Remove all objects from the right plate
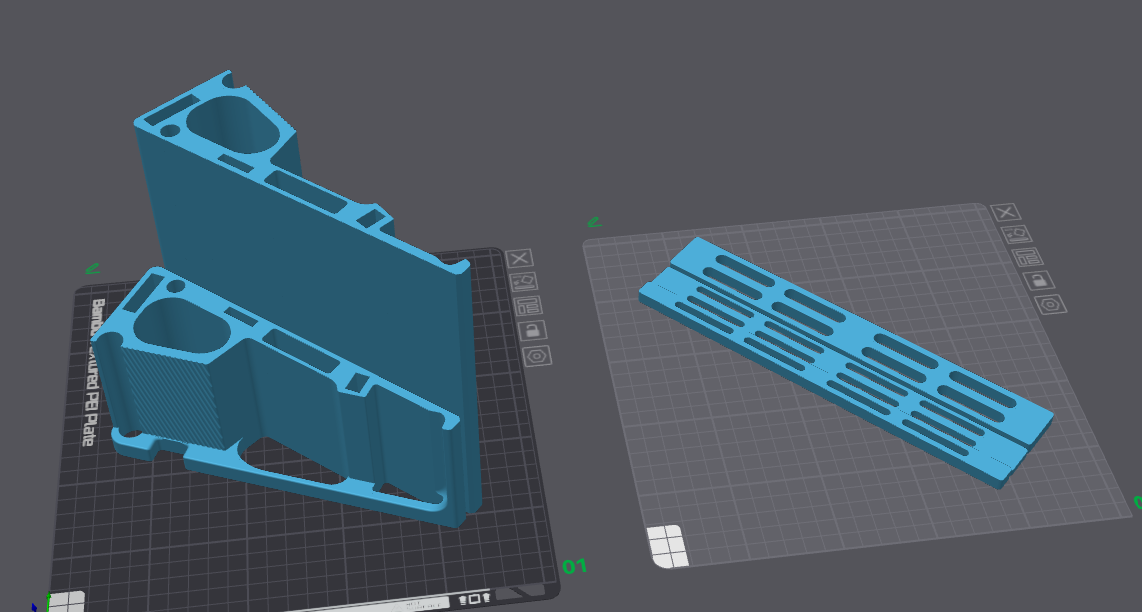The image size is (1142, 612). [1006, 212]
